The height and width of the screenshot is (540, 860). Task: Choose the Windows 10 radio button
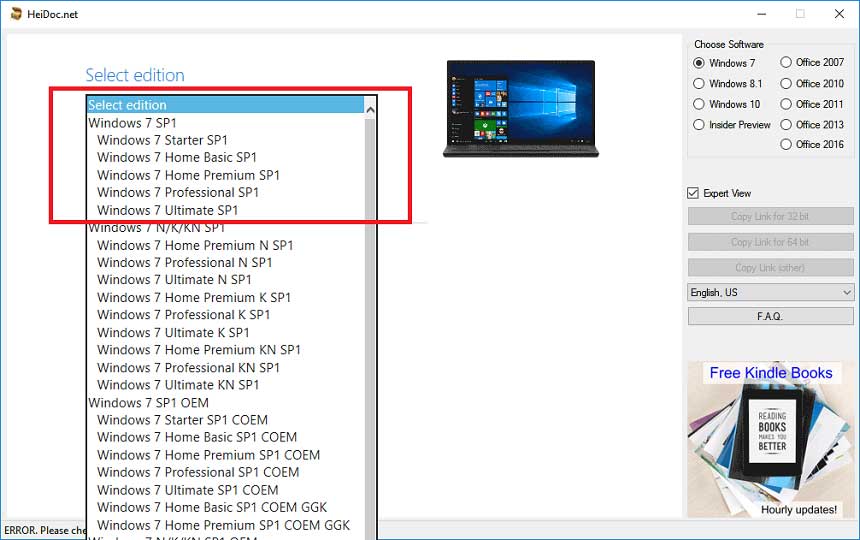coord(699,104)
